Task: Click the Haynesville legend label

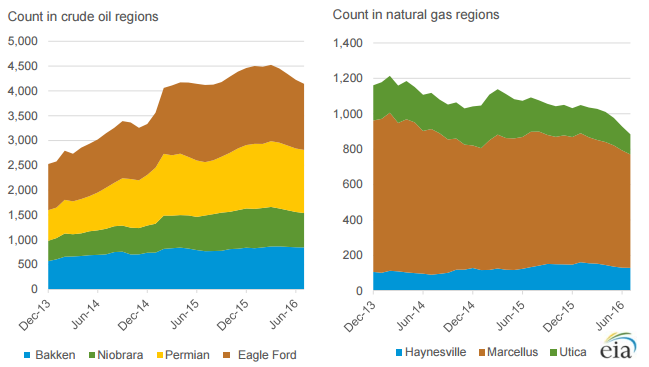Action: click(435, 352)
